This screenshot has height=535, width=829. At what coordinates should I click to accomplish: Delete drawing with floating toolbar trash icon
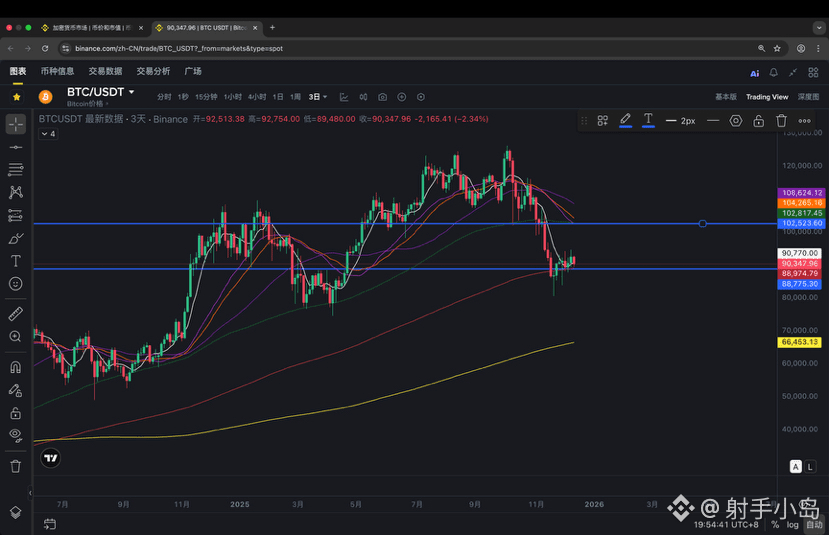click(782, 121)
